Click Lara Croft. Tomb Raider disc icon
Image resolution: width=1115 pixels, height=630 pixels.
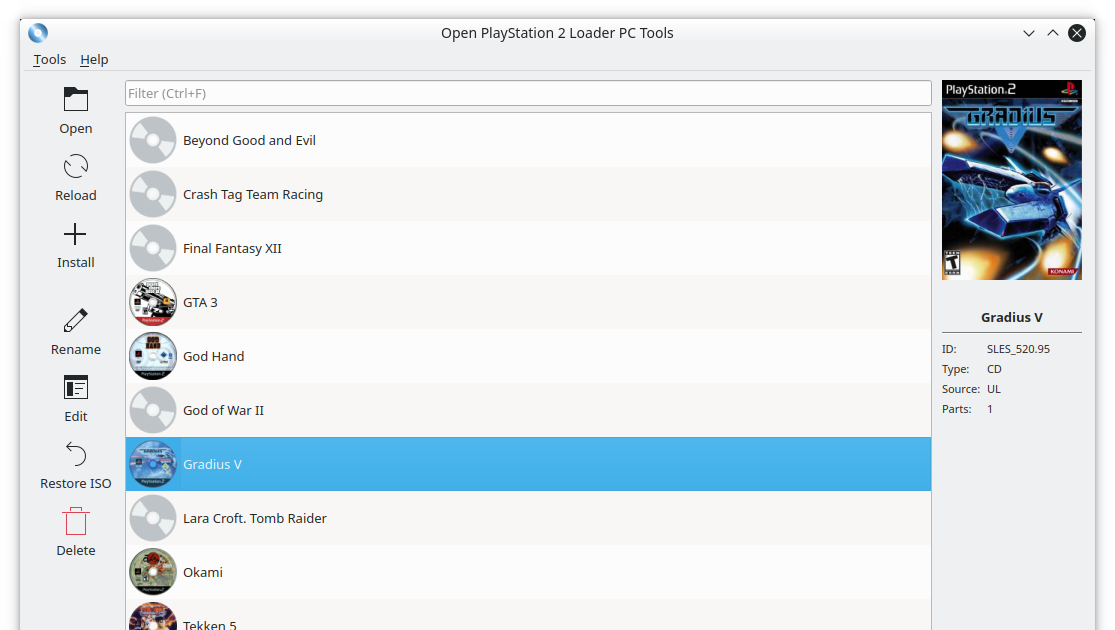pyautogui.click(x=153, y=518)
